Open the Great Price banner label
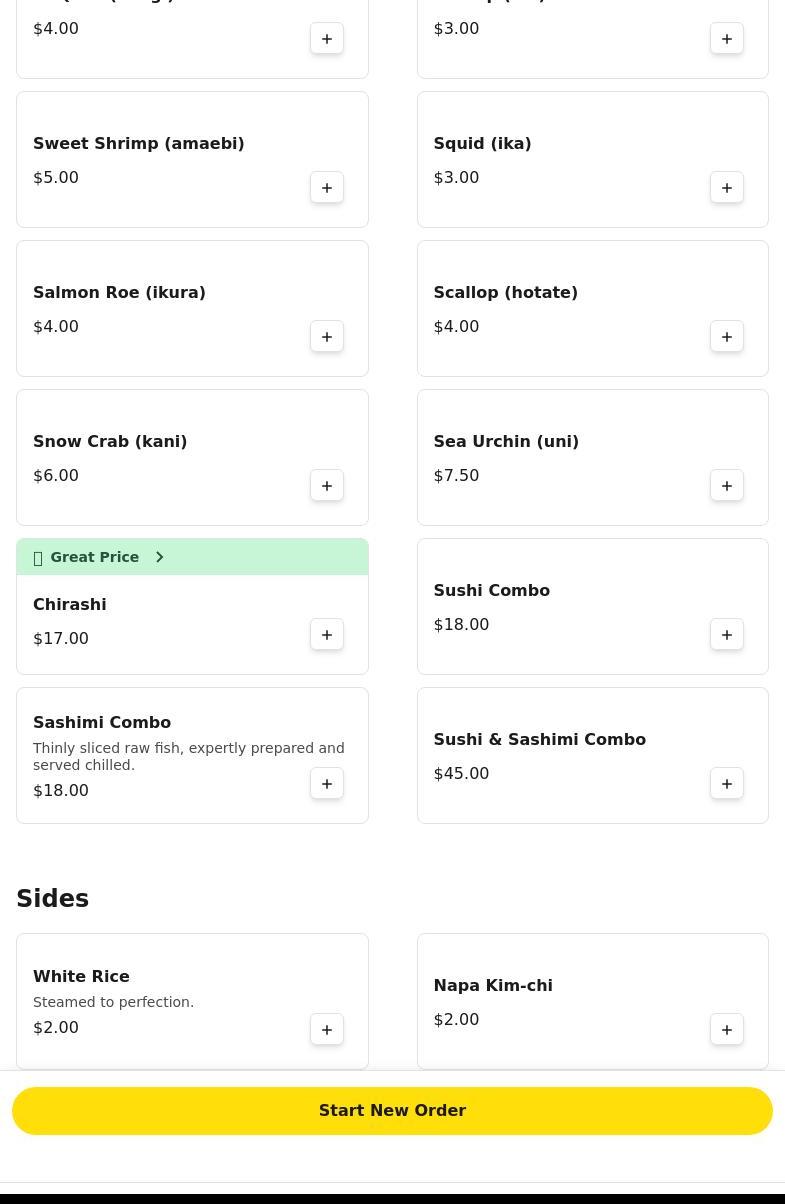The image size is (785, 1204). pyautogui.click(x=94, y=557)
